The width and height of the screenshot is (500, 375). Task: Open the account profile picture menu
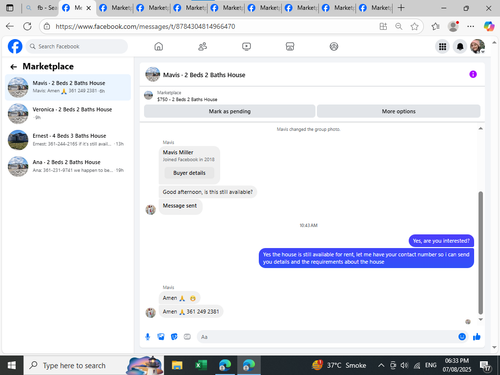[477, 46]
